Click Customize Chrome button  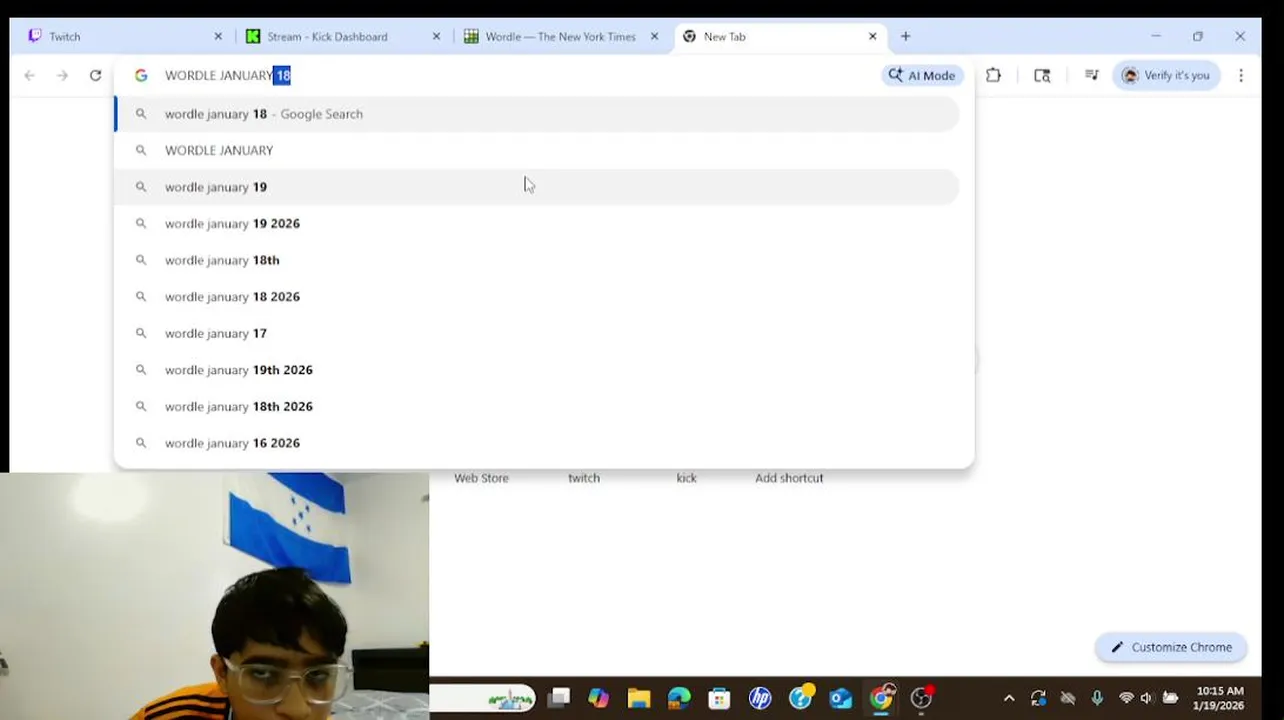1171,647
